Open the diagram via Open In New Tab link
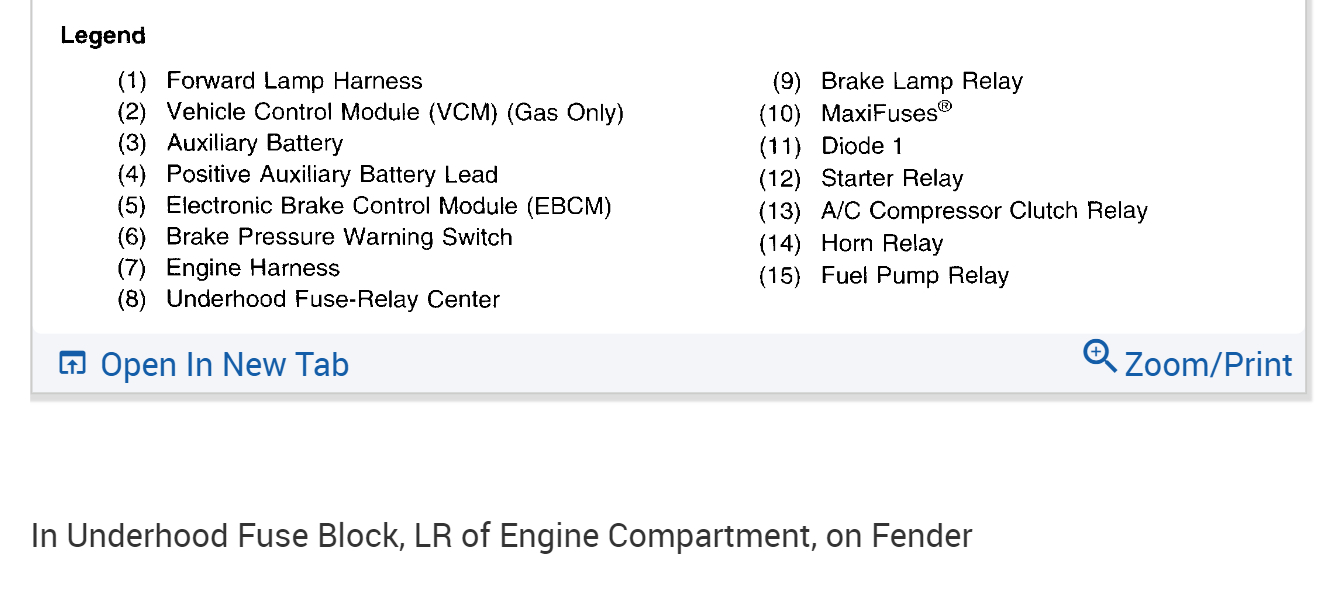This screenshot has width=1324, height=598. coord(224,365)
